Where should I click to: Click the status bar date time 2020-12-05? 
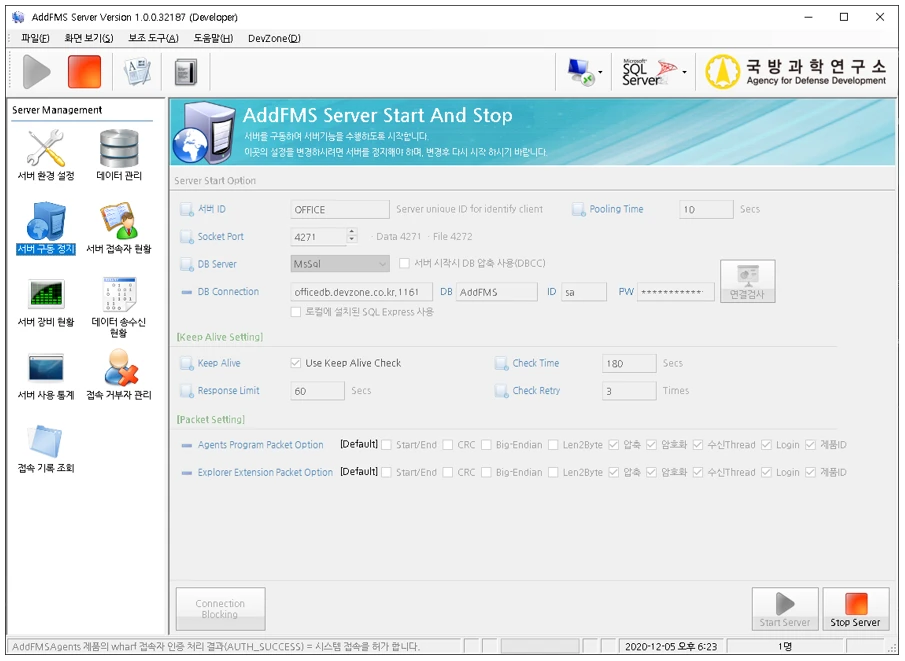tap(671, 646)
